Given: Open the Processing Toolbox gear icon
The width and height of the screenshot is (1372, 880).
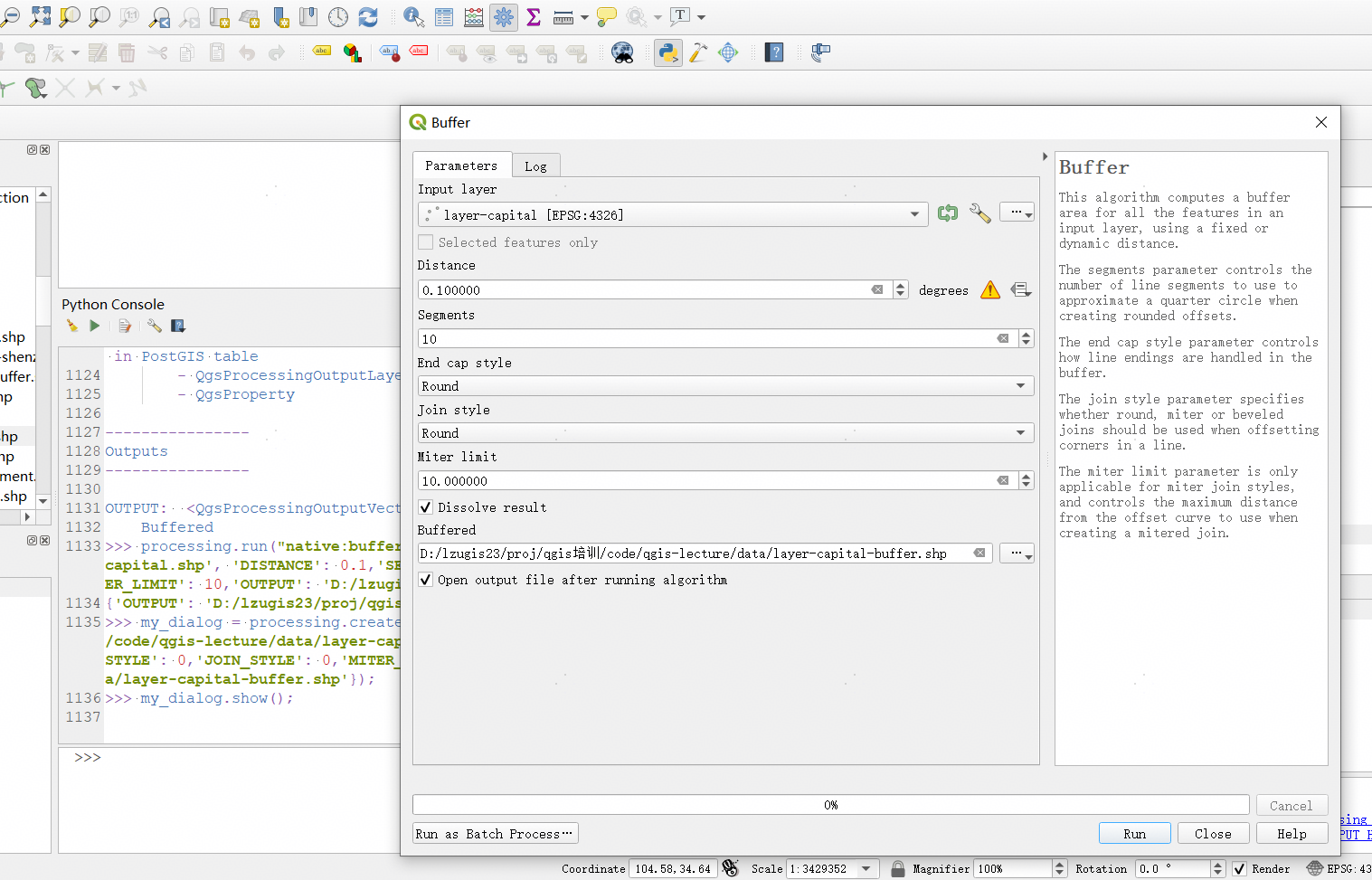Looking at the screenshot, I should point(504,16).
